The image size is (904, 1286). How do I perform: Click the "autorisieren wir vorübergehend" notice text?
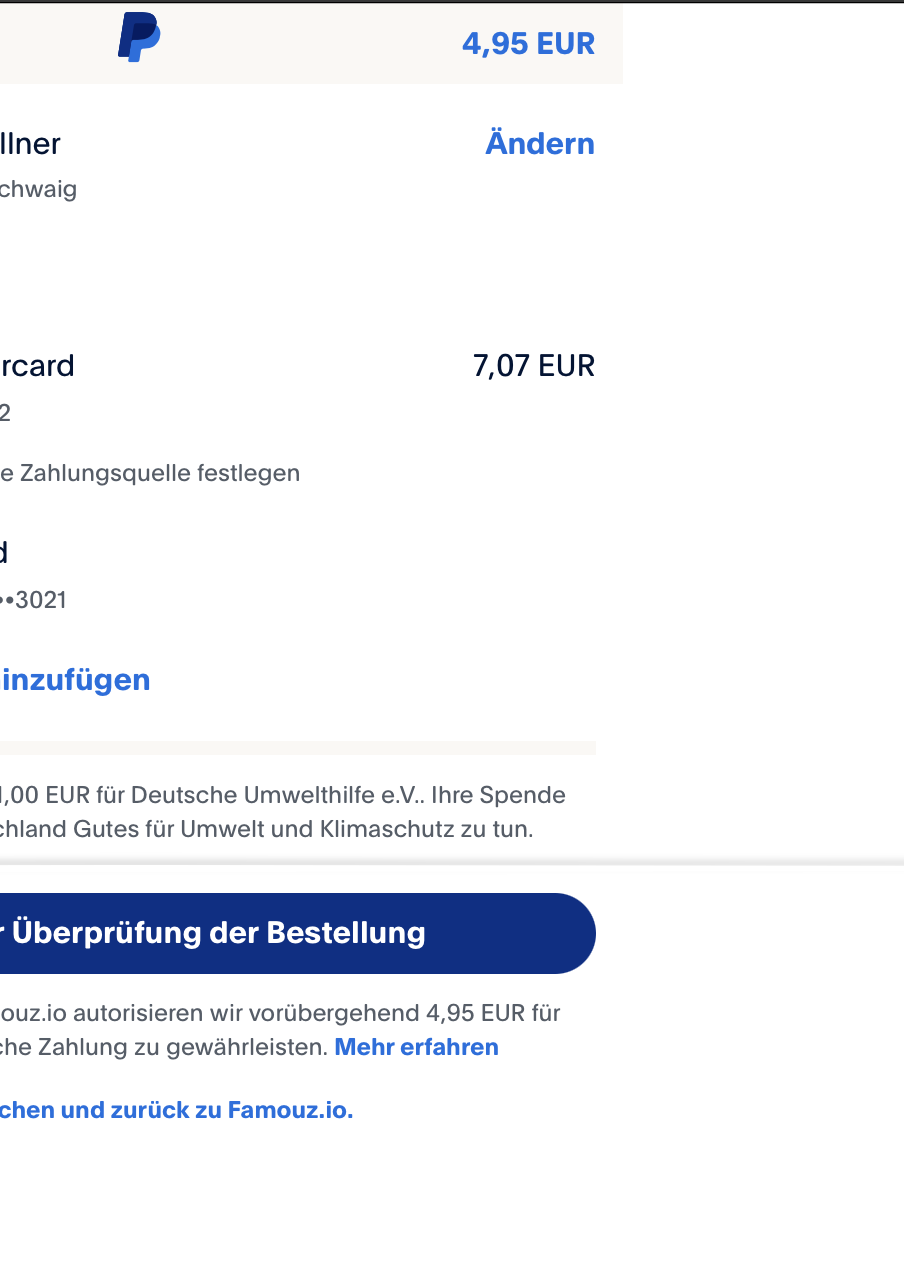pos(280,1013)
